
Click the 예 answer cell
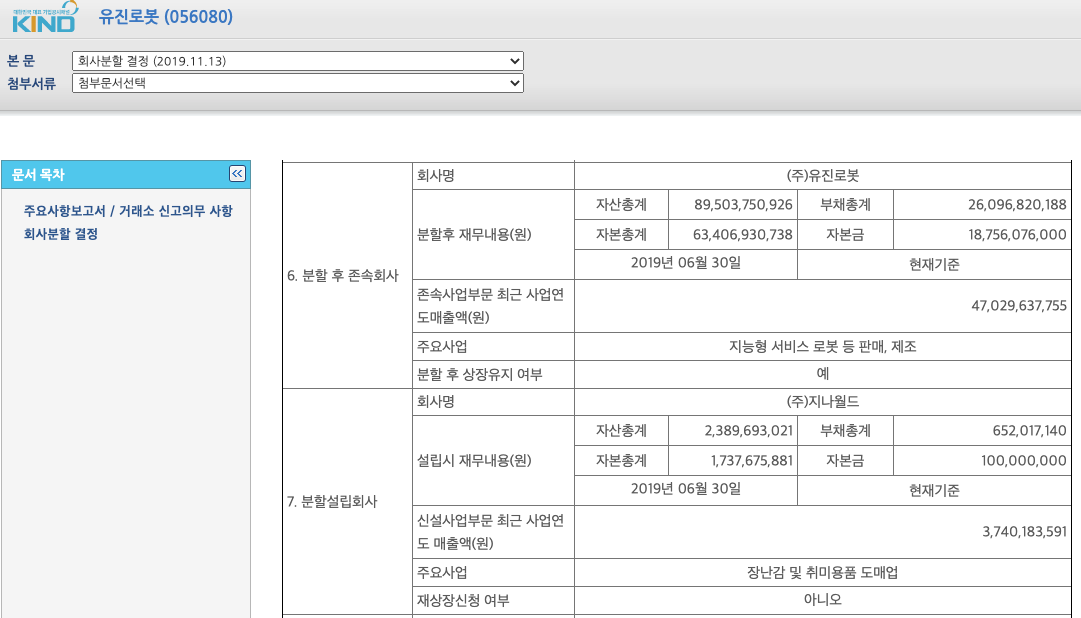(x=822, y=374)
